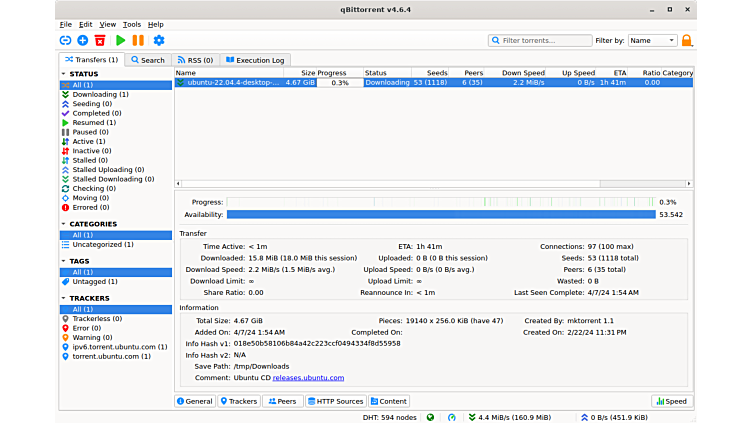The width and height of the screenshot is (752, 423).
Task: Click the Add Torrent File icon
Action: (x=83, y=40)
